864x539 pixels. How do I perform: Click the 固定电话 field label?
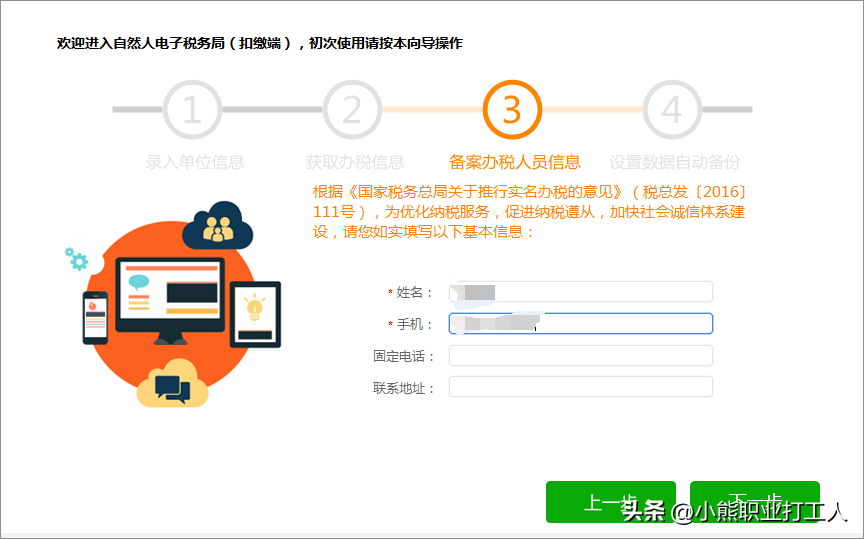pyautogui.click(x=404, y=356)
